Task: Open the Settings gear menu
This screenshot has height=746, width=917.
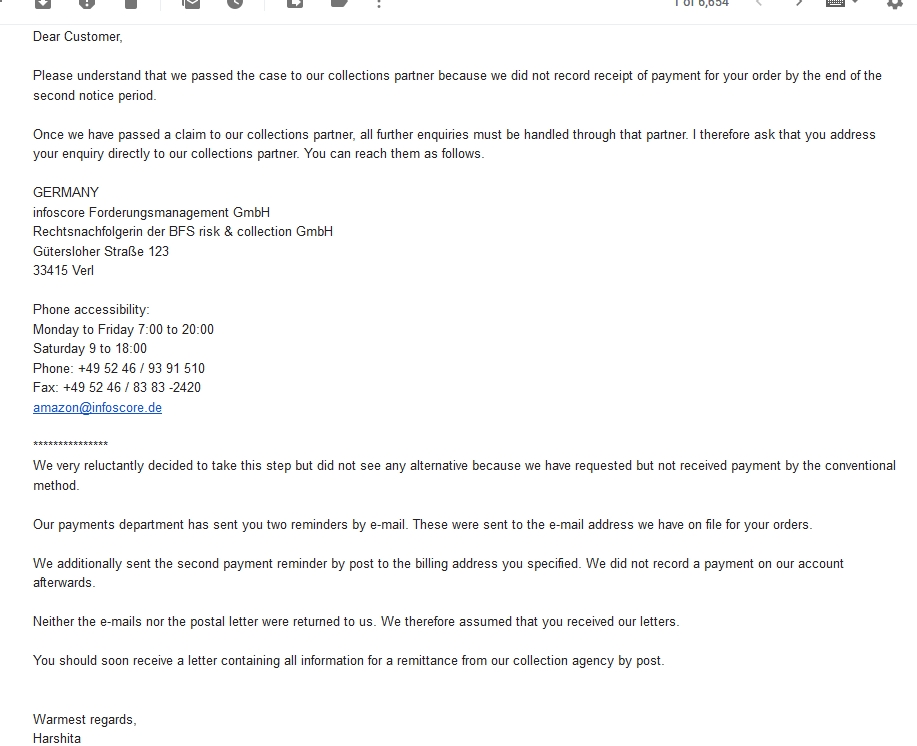Action: point(895,3)
